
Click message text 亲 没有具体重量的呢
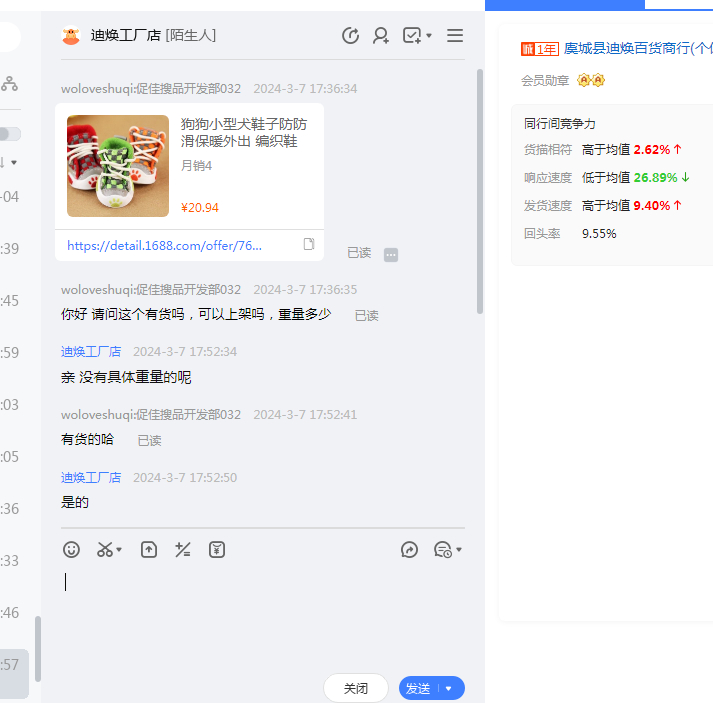pos(126,377)
